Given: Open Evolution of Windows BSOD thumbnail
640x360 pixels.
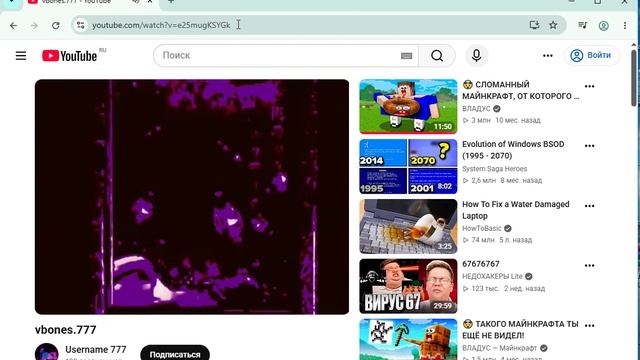Looking at the screenshot, I should pos(408,167).
